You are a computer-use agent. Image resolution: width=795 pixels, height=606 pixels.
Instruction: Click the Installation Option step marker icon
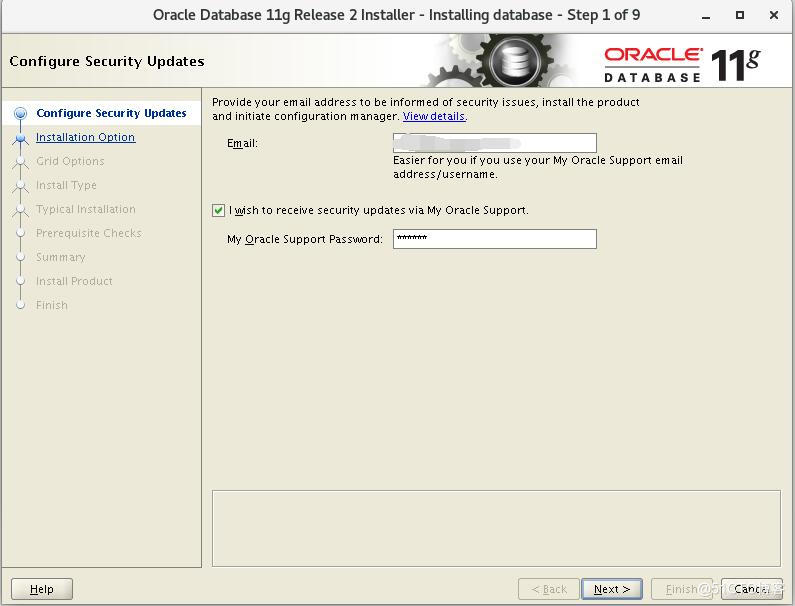pyautogui.click(x=20, y=138)
